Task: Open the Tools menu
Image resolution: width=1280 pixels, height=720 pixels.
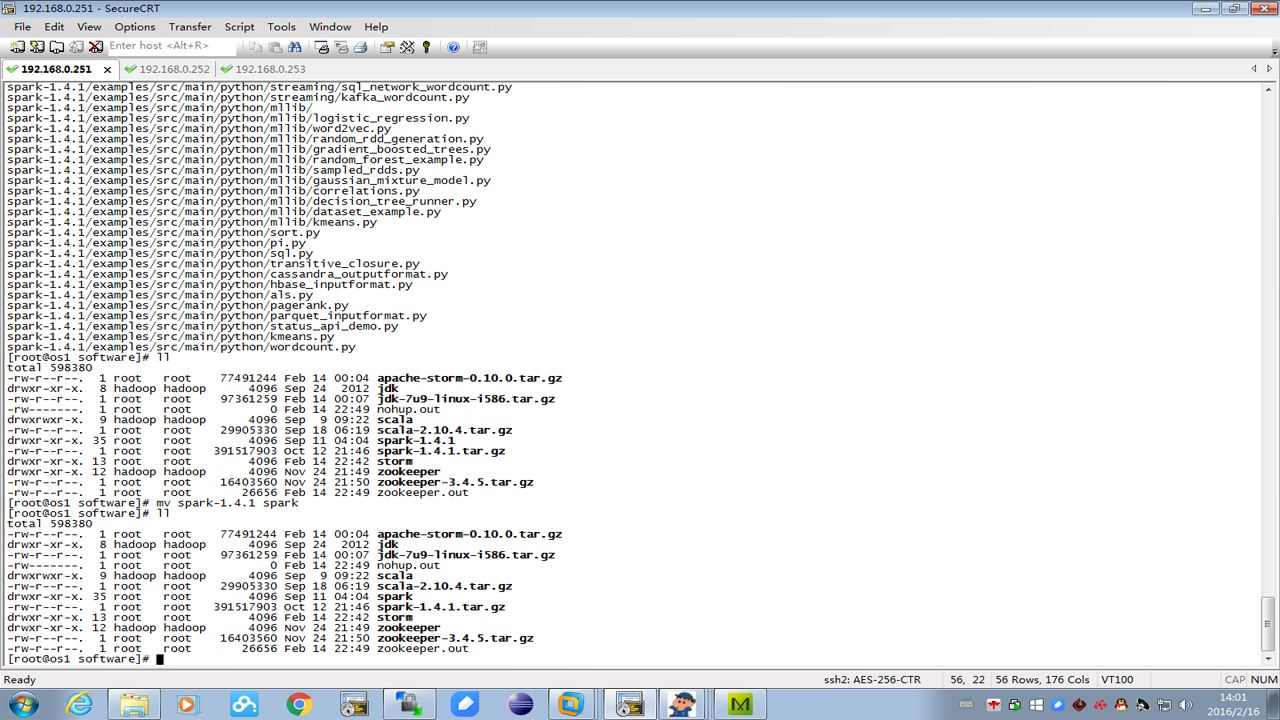Action: [x=282, y=27]
